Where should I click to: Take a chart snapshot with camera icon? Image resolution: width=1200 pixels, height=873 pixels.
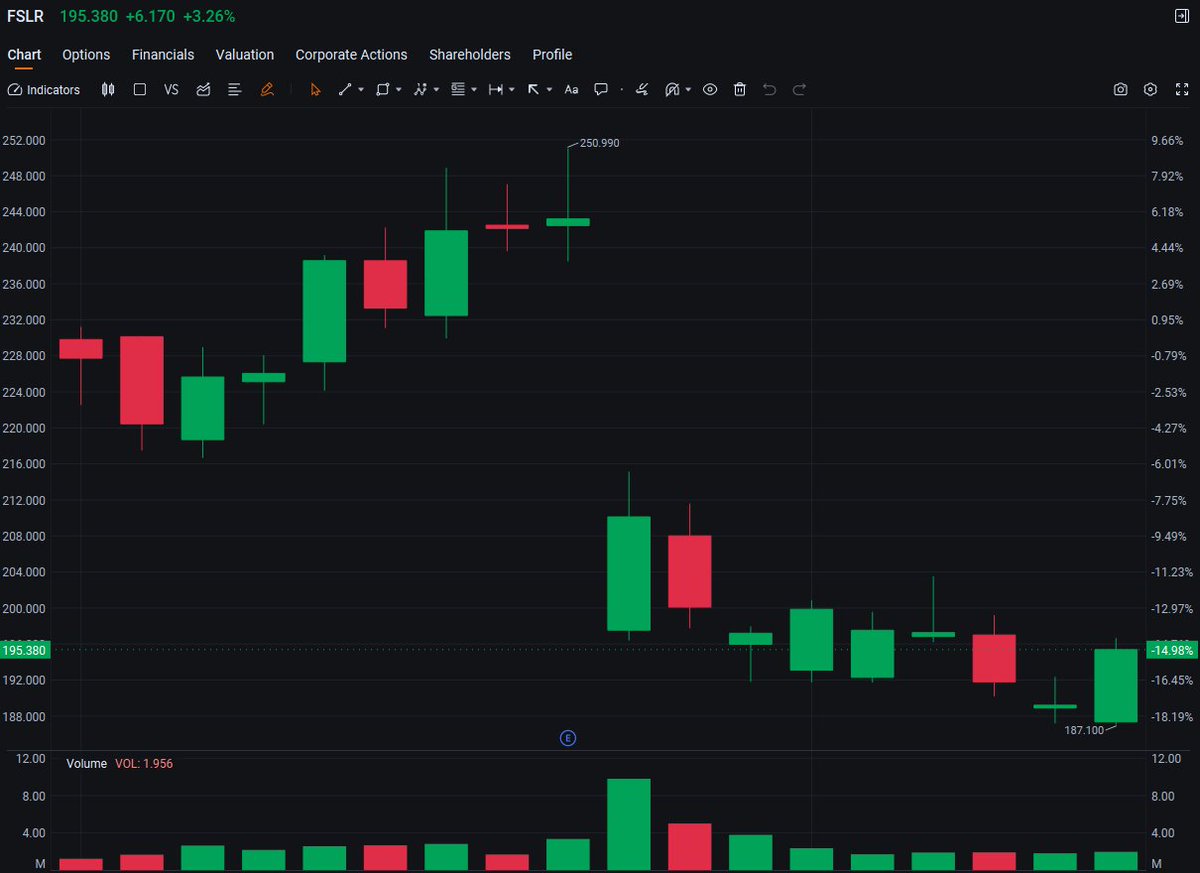click(x=1121, y=89)
